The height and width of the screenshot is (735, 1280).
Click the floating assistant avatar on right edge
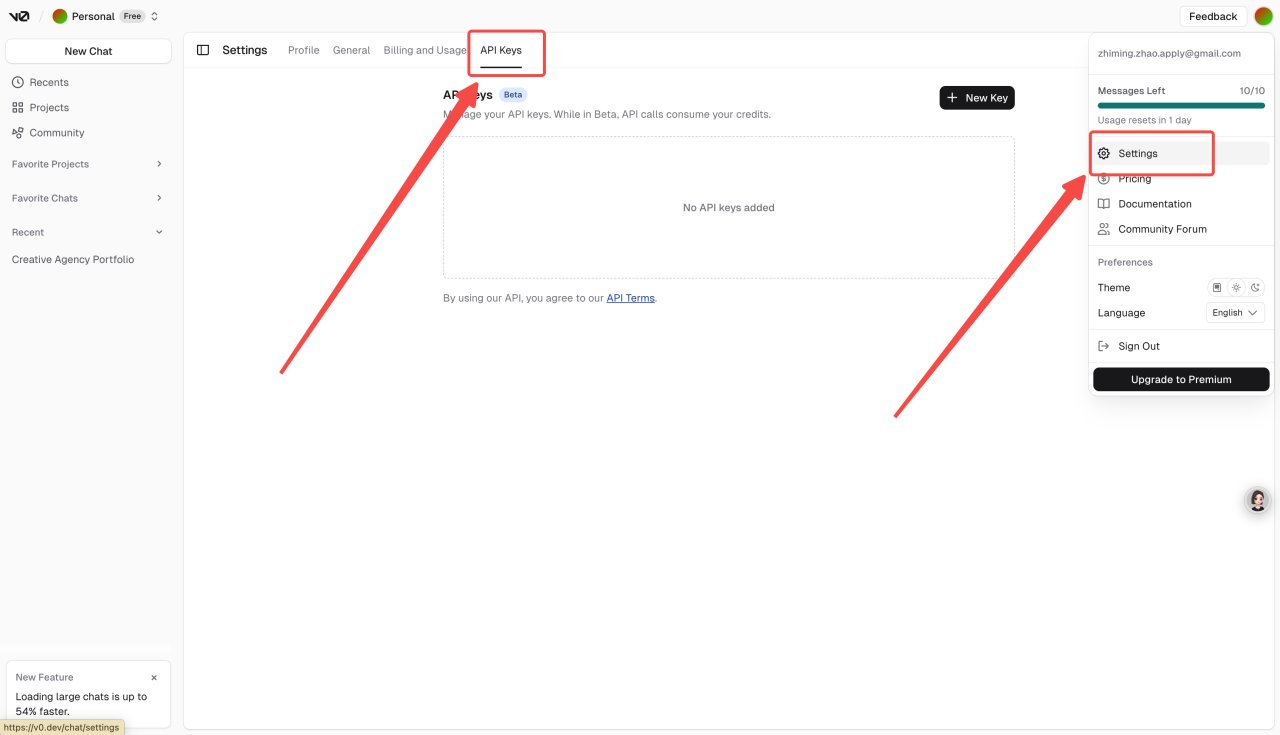(x=1258, y=501)
